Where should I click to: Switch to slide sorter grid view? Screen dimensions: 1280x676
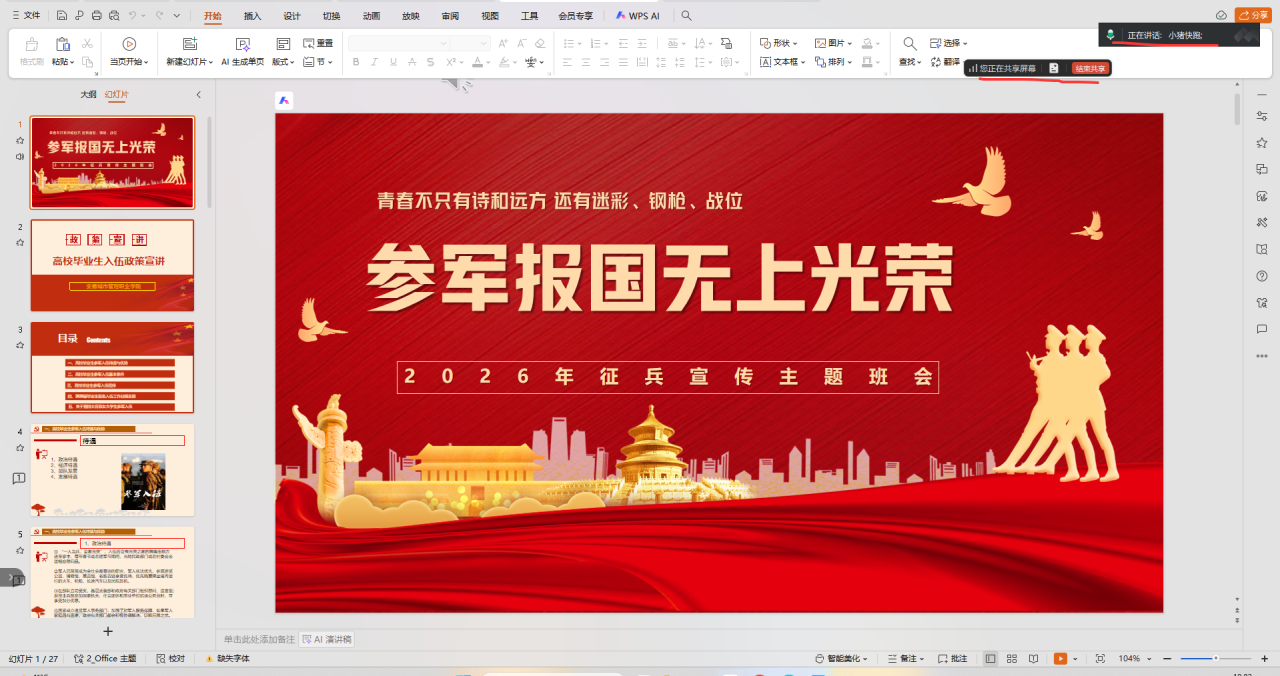1011,659
